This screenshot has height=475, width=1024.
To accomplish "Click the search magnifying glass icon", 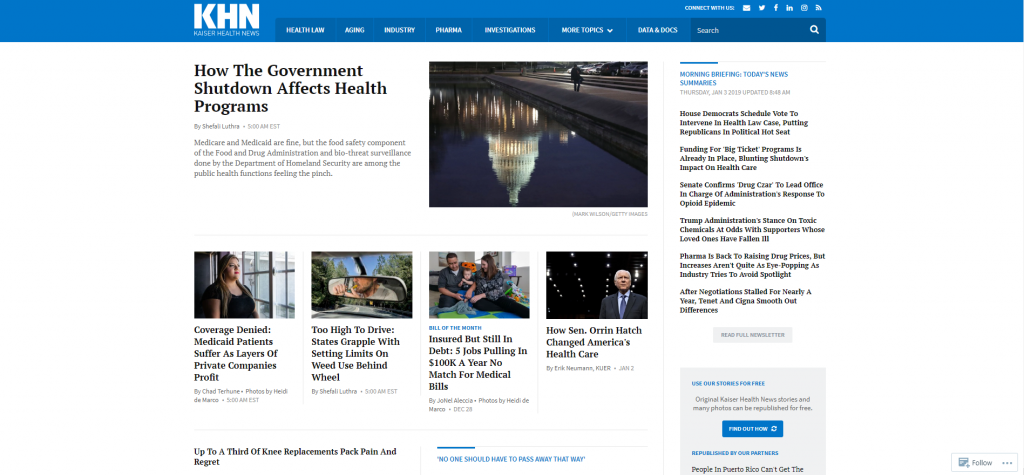I will [814, 30].
